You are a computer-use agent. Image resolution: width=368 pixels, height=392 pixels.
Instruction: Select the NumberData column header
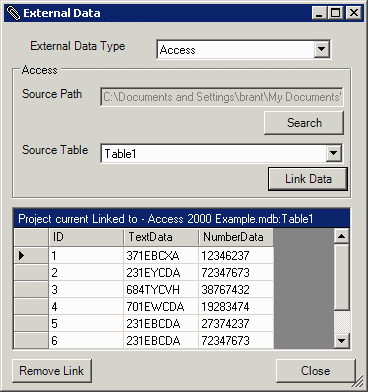tap(236, 237)
